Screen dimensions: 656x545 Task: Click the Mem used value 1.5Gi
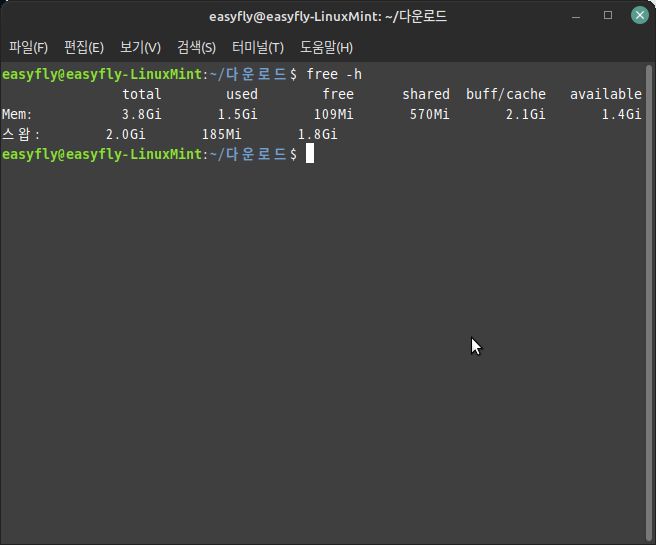[x=238, y=114]
